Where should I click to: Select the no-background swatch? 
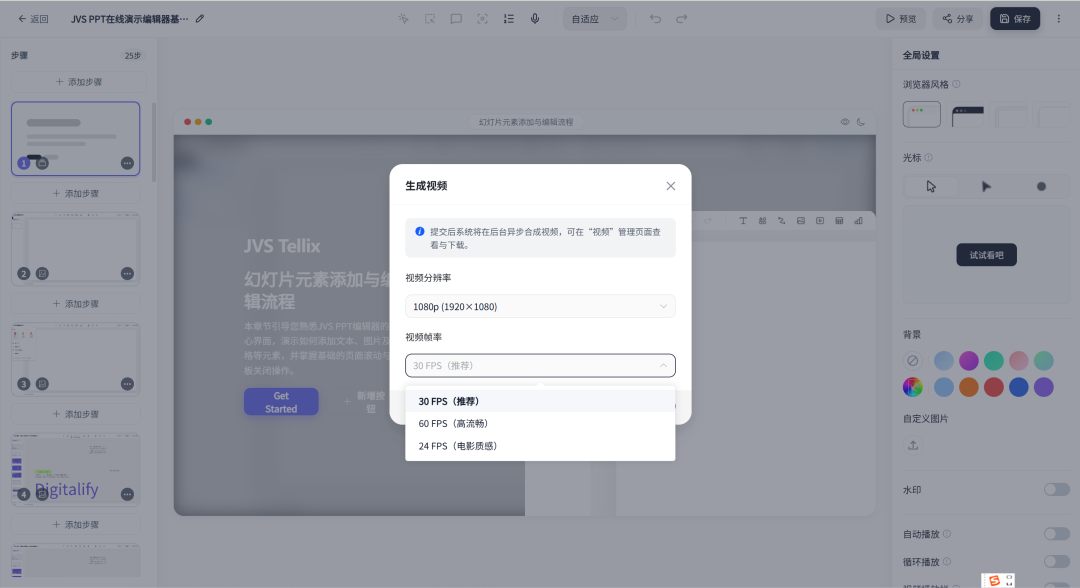[x=913, y=360]
